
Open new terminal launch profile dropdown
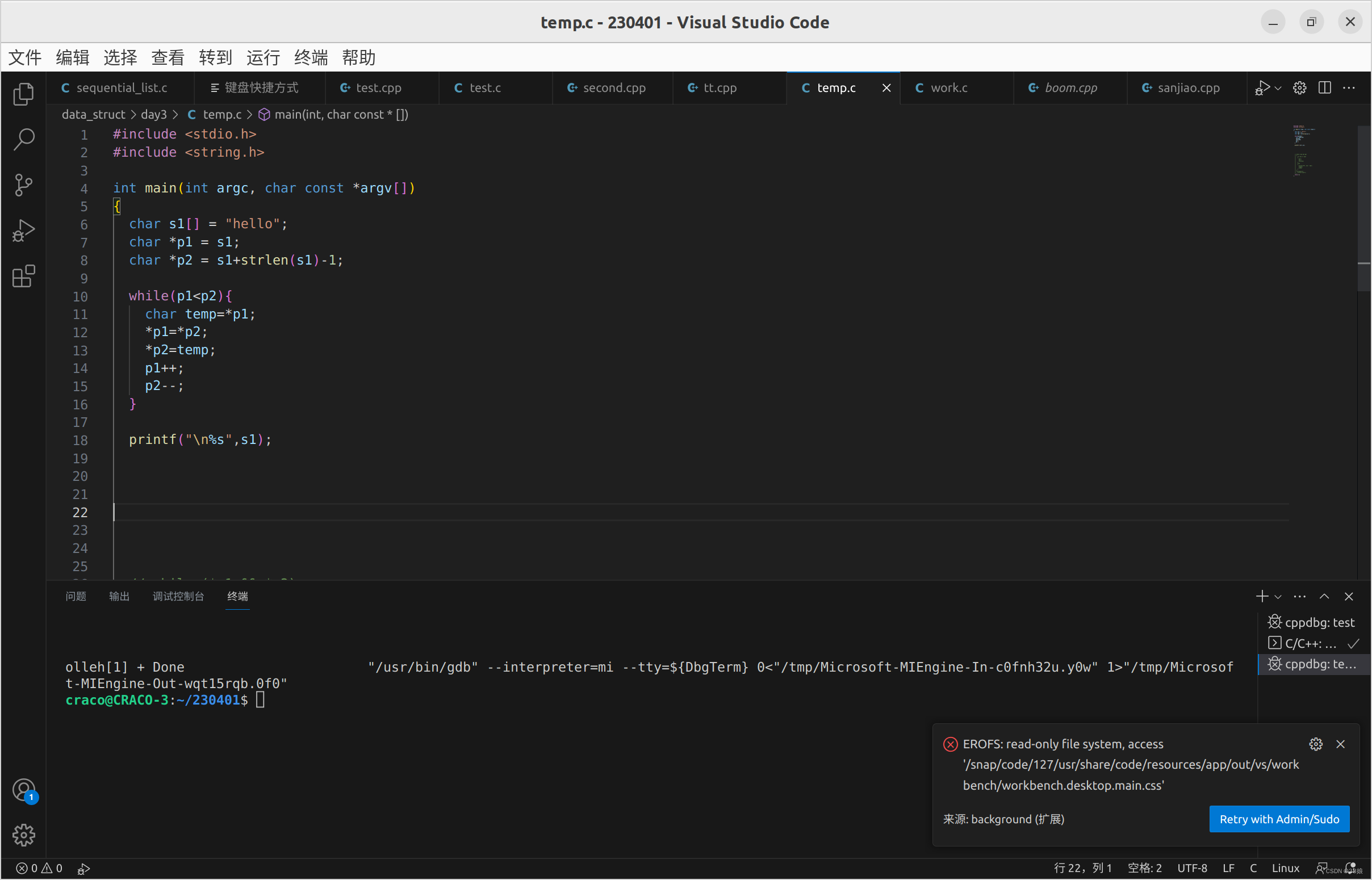pos(1278,597)
